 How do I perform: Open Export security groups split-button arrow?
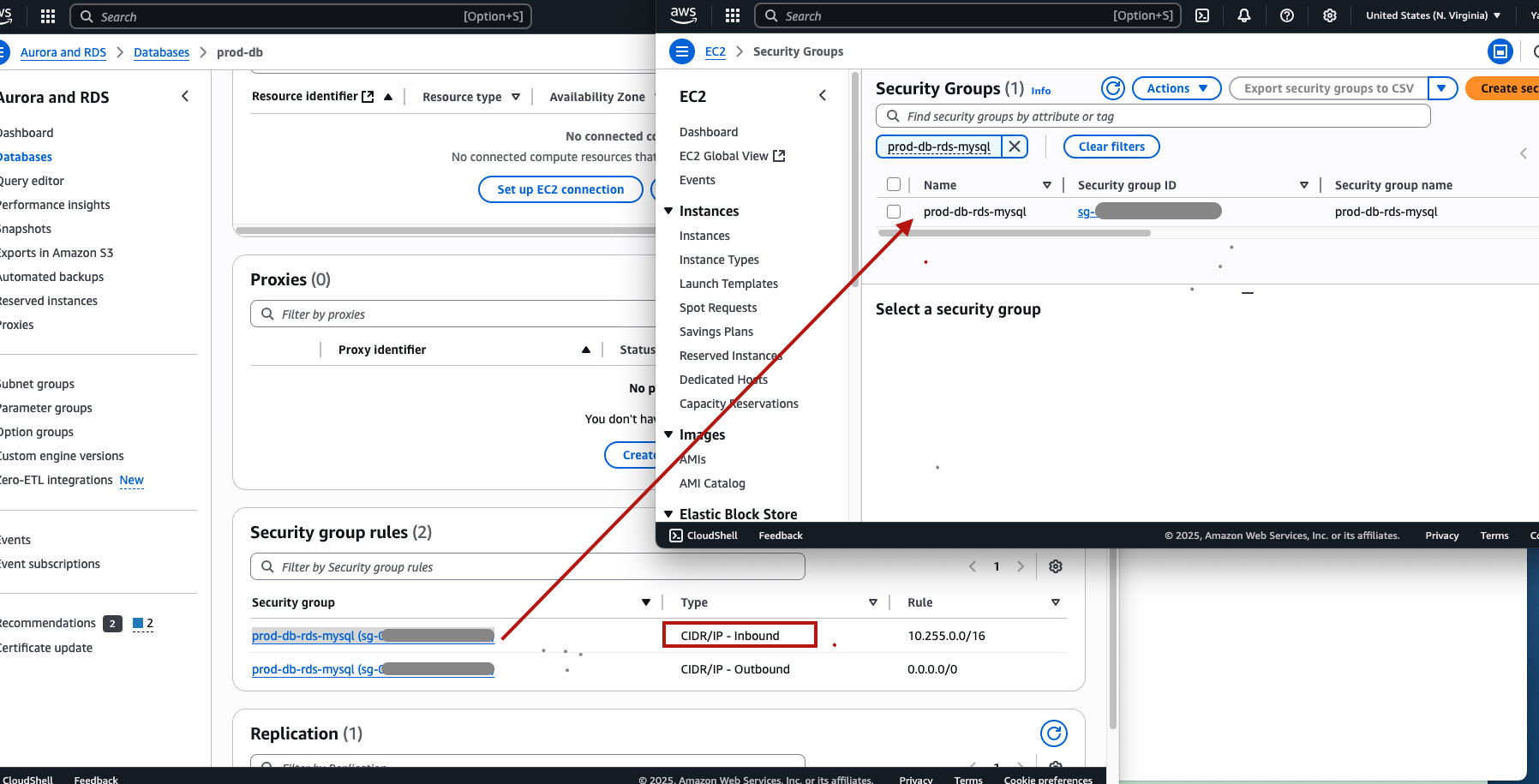pos(1442,88)
